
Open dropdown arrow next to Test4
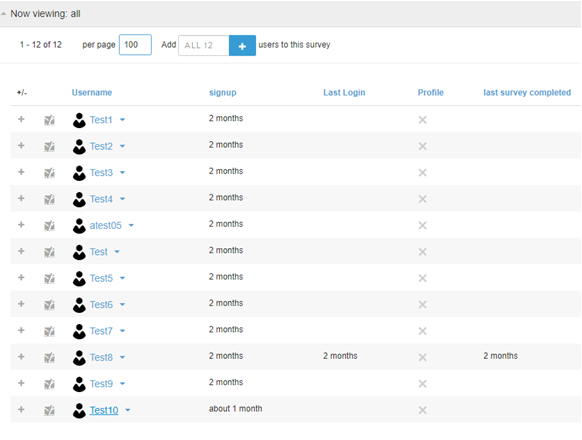pos(122,199)
